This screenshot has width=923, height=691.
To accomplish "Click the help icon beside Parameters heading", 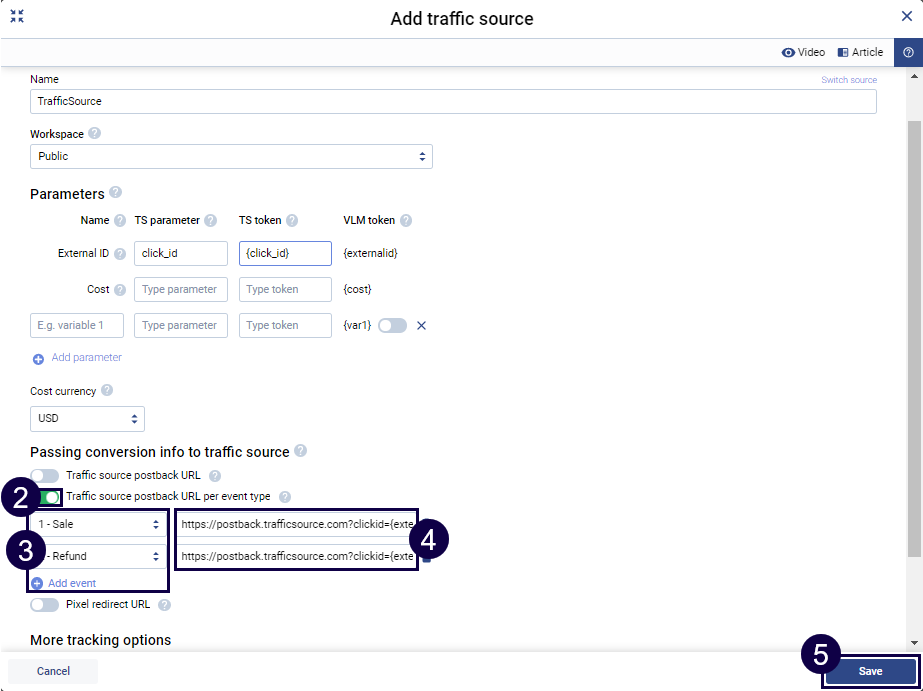I will coord(116,193).
